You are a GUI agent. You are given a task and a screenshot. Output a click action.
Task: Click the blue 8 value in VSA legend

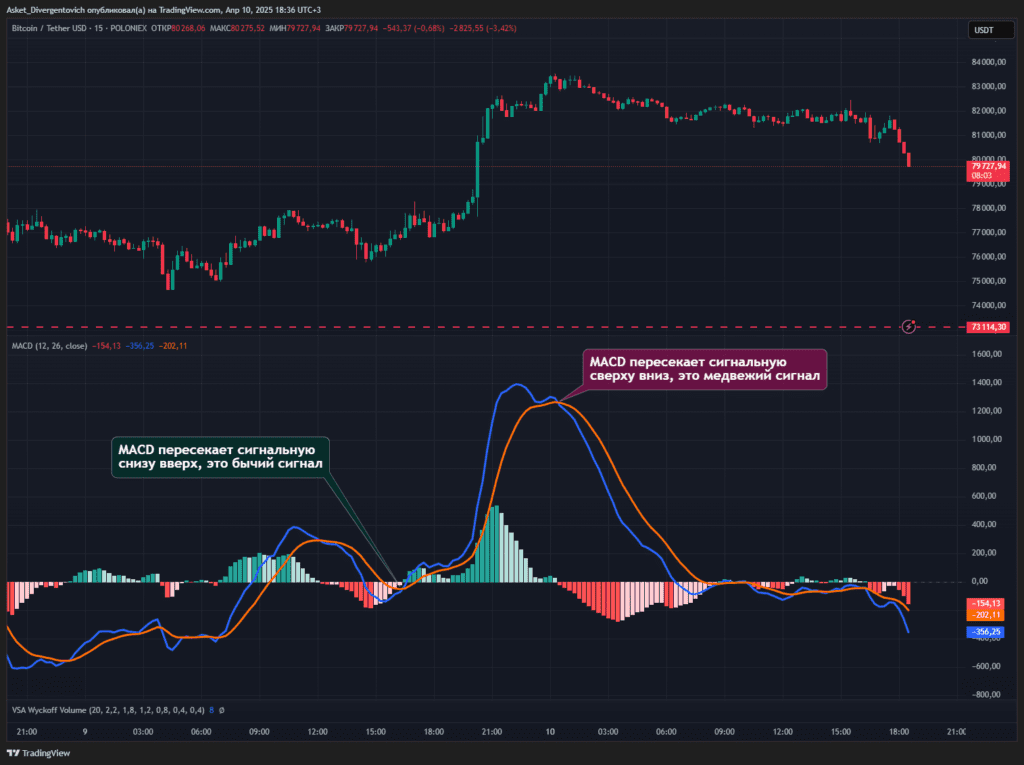[212, 711]
